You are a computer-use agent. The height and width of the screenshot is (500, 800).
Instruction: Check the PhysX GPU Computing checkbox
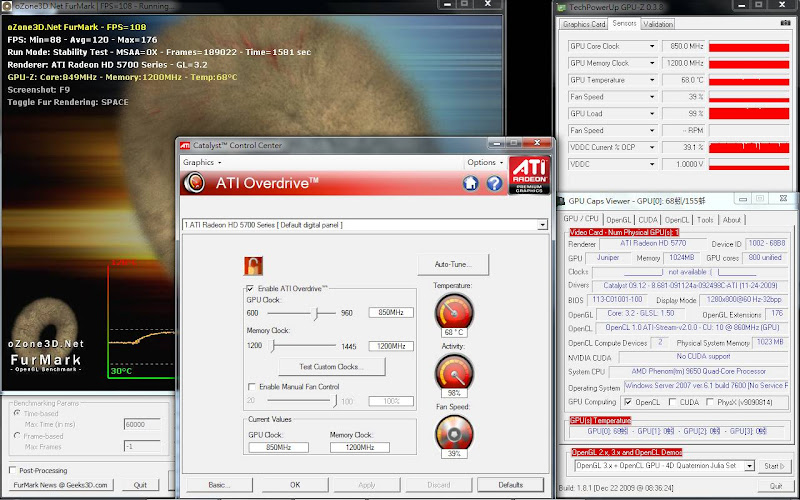710,402
